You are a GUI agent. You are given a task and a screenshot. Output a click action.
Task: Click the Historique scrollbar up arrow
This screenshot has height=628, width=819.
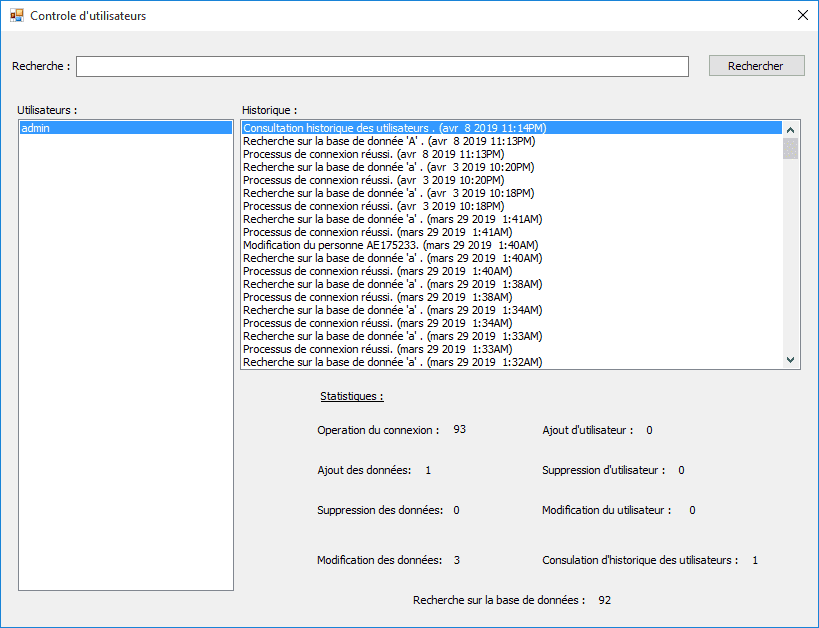[790, 130]
